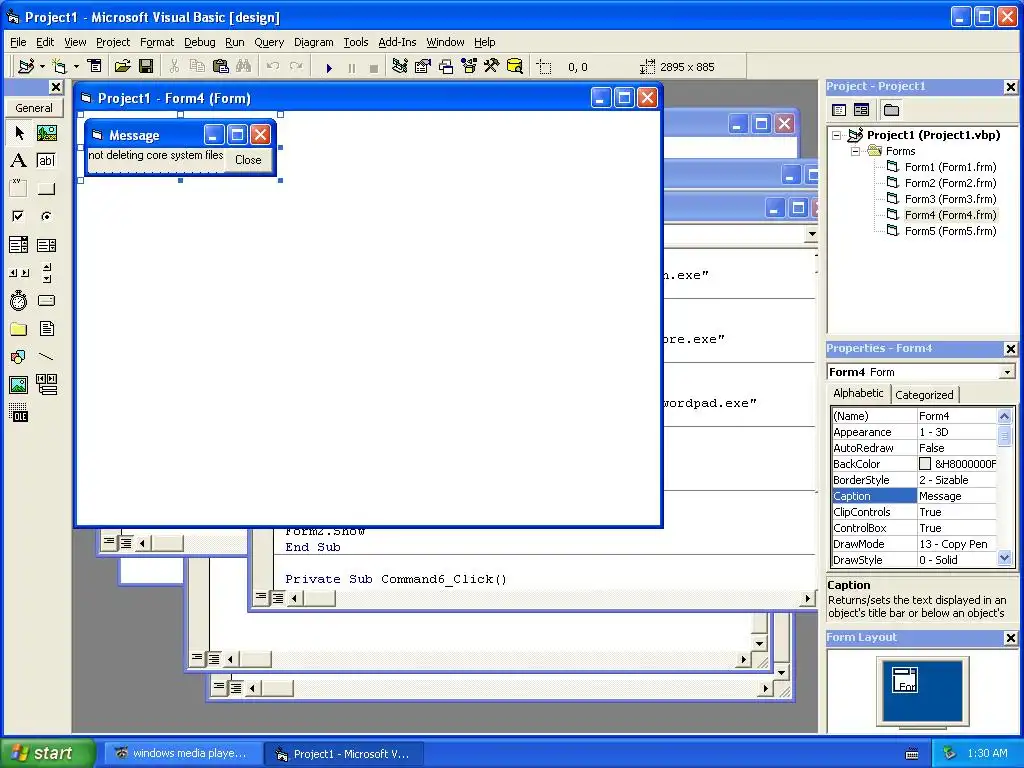The height and width of the screenshot is (768, 1024).
Task: Open the Add-Ins menu
Action: [397, 42]
